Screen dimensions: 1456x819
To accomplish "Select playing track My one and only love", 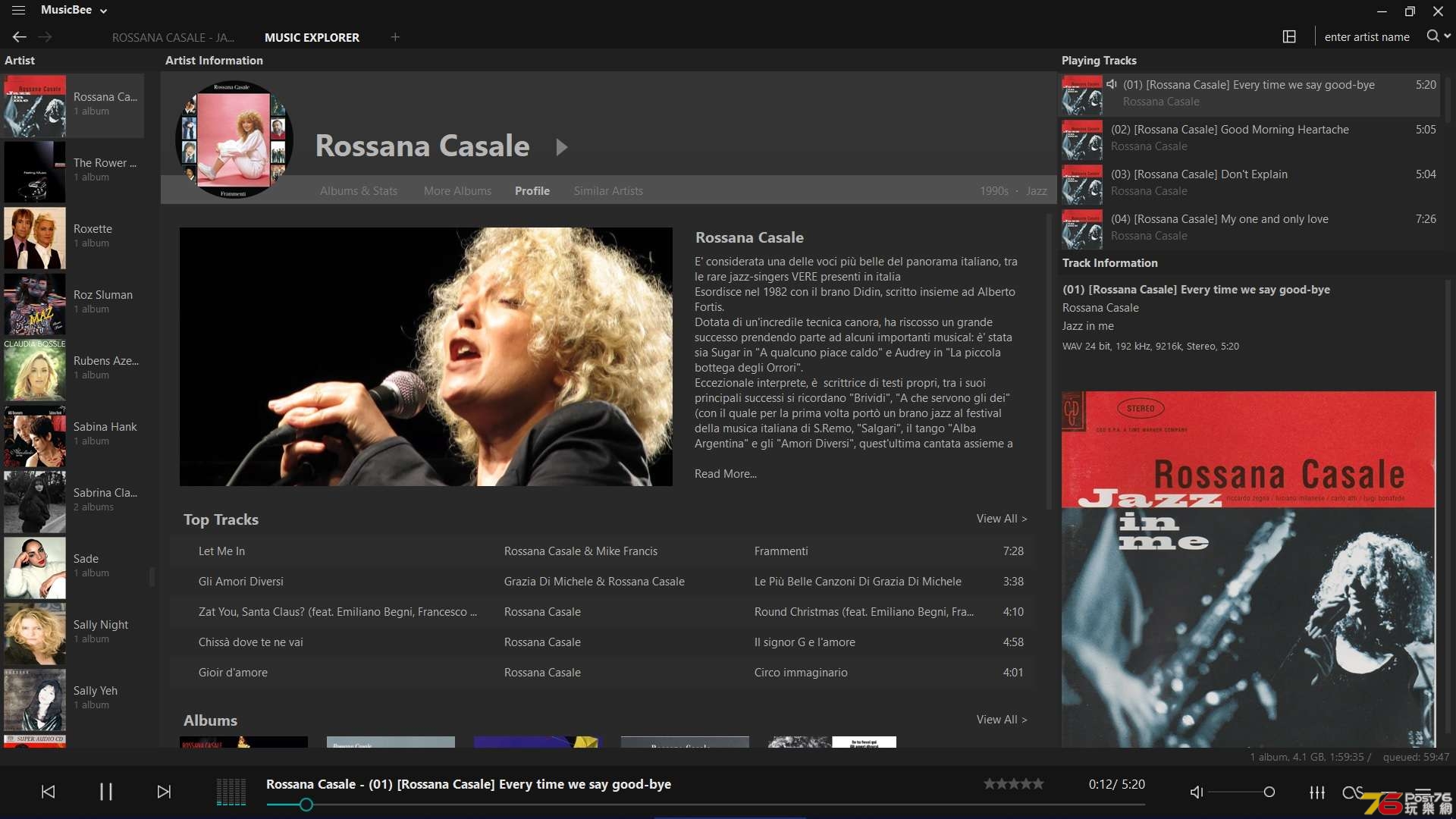I will click(x=1250, y=228).
